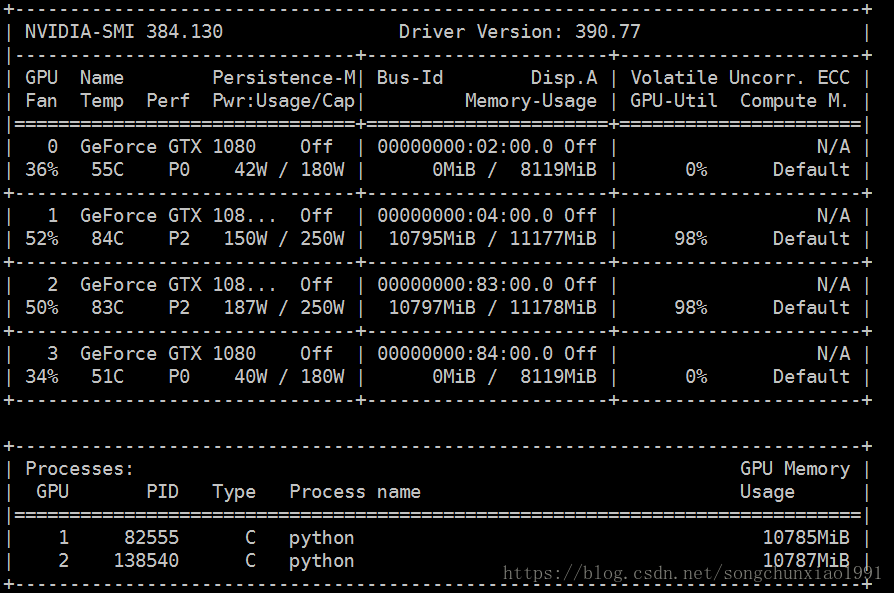This screenshot has height=593, width=894.
Task: Click power reading 150W / 250W
Action: click(x=284, y=238)
